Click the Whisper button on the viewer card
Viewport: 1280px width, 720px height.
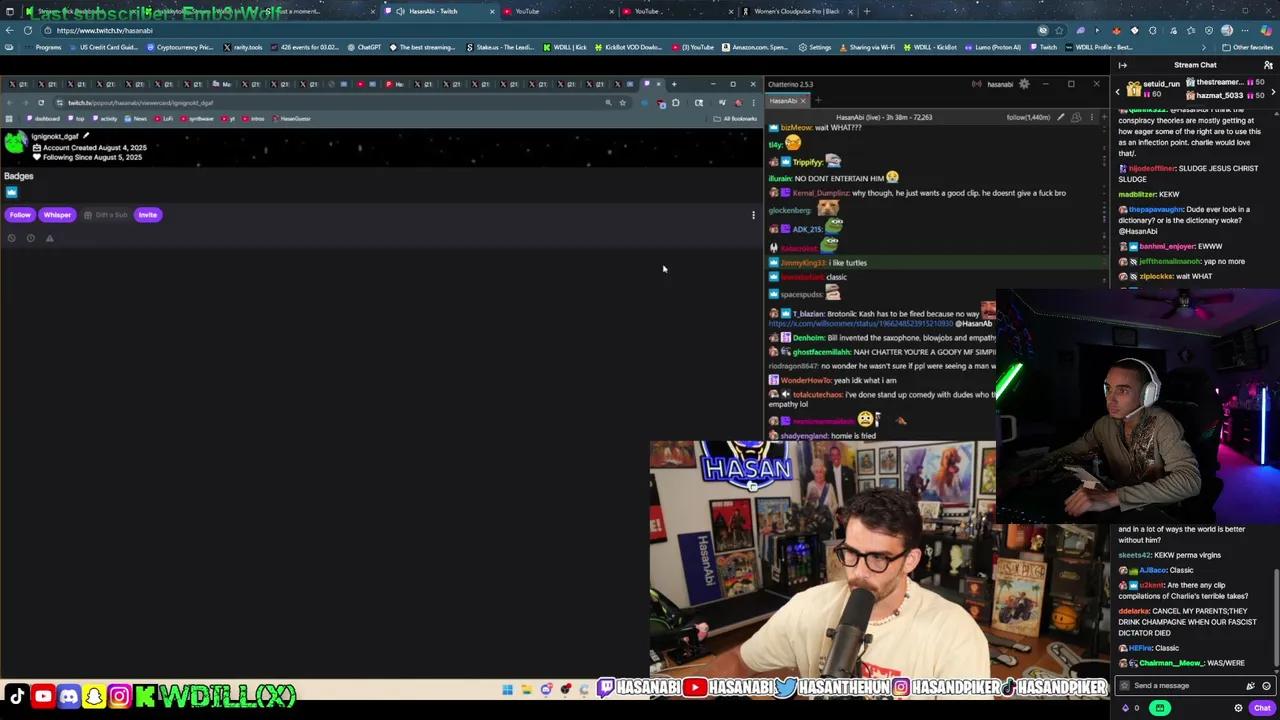(x=57, y=215)
